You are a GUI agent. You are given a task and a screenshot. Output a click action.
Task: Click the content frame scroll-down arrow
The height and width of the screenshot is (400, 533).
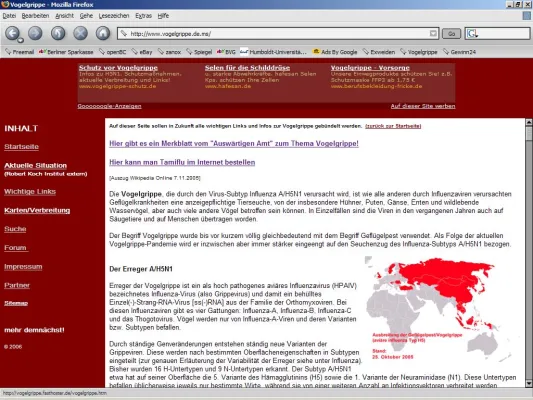[529, 384]
